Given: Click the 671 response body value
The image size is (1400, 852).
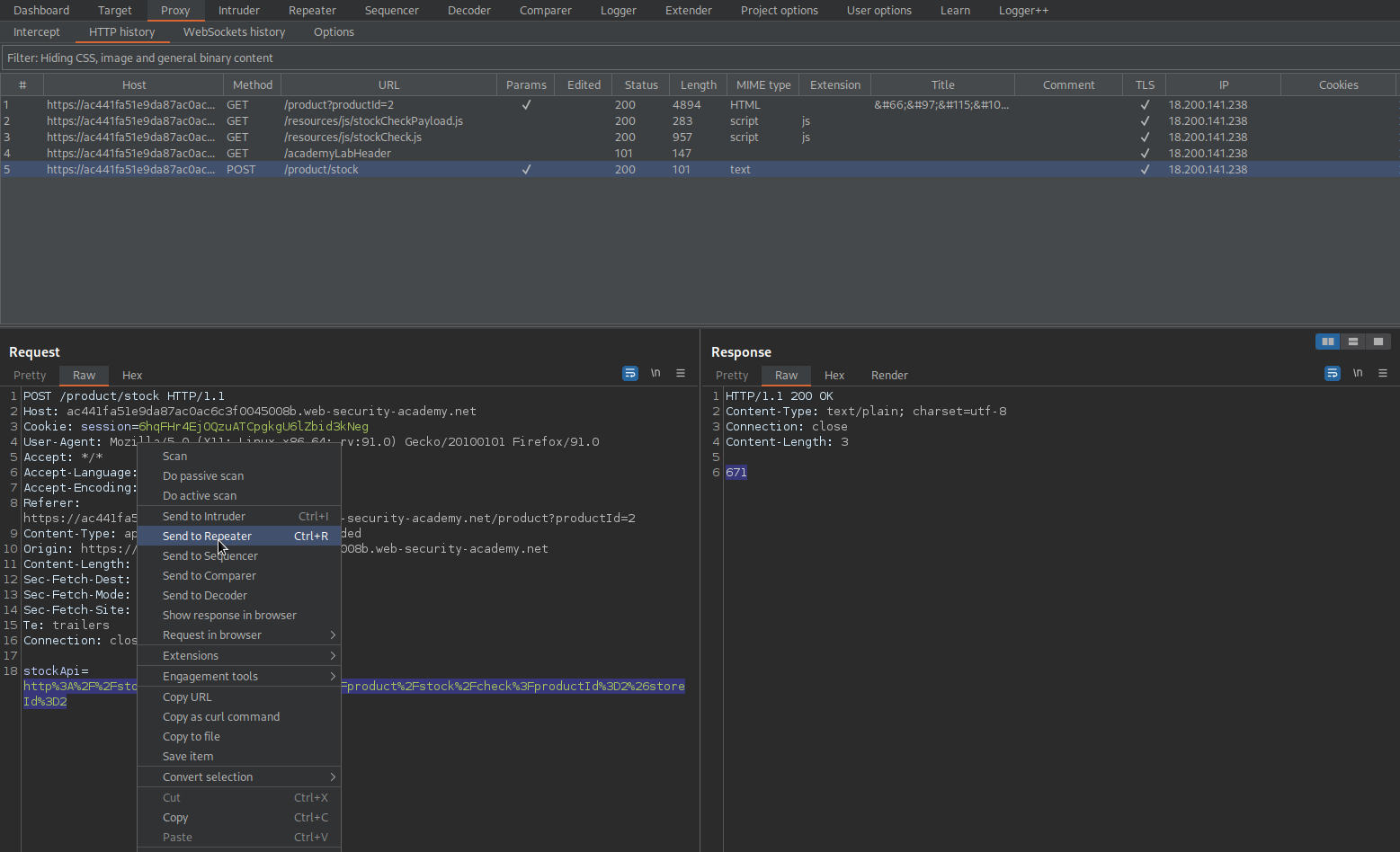Looking at the screenshot, I should pyautogui.click(x=736, y=472).
